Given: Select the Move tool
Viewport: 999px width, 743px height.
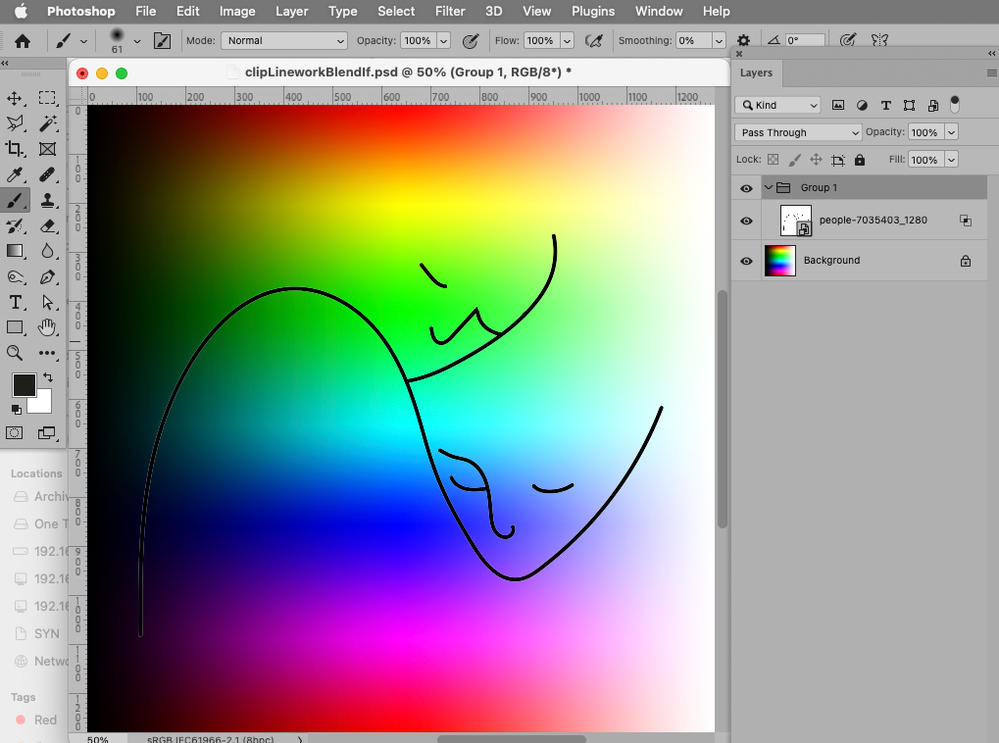Looking at the screenshot, I should 15,98.
